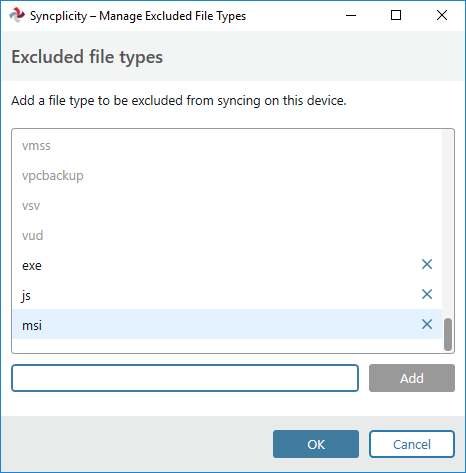The height and width of the screenshot is (473, 466).
Task: Maximize the Syncplicity window
Action: pyautogui.click(x=396, y=15)
